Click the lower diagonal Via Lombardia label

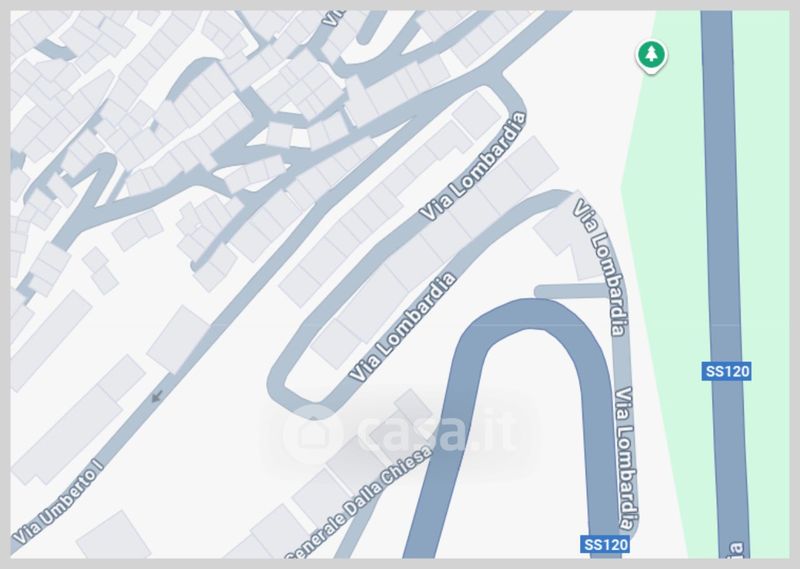403,327
